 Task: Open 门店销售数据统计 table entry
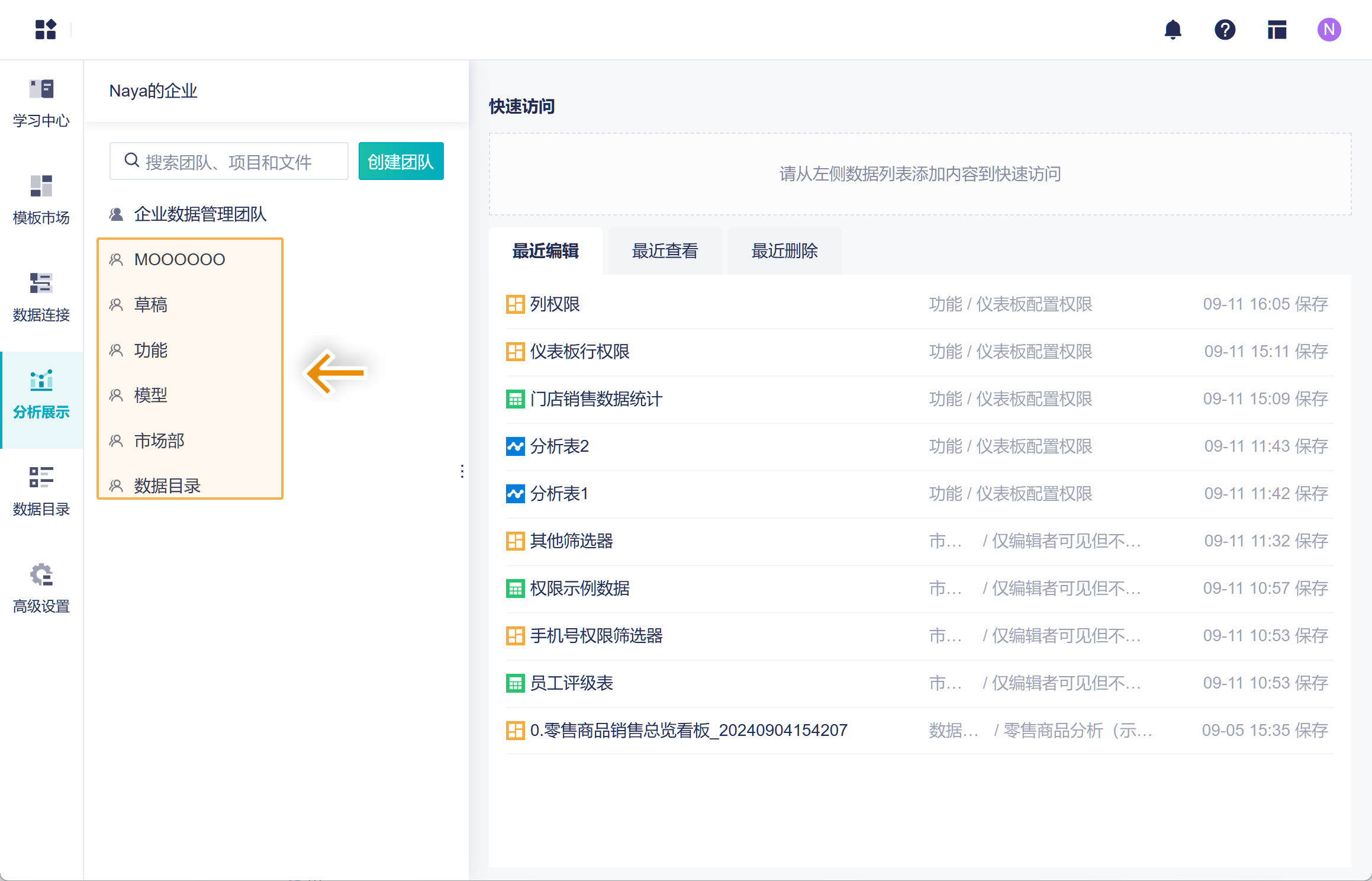(x=595, y=399)
